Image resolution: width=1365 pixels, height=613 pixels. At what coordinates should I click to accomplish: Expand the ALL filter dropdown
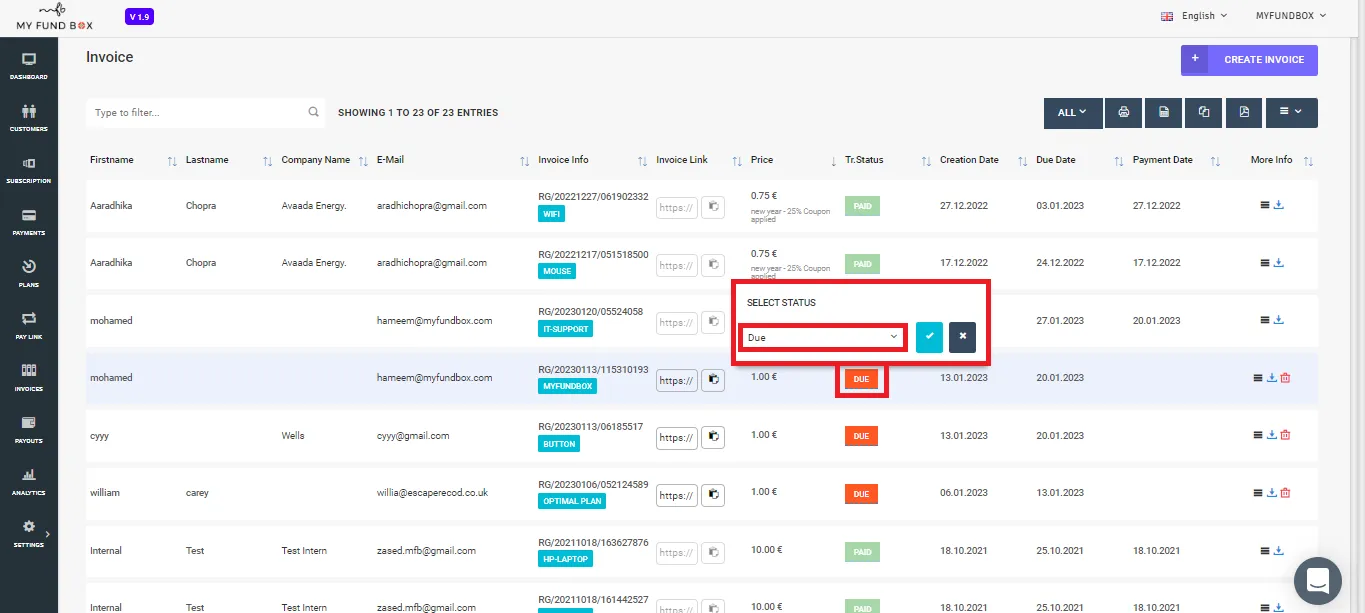click(x=1072, y=113)
